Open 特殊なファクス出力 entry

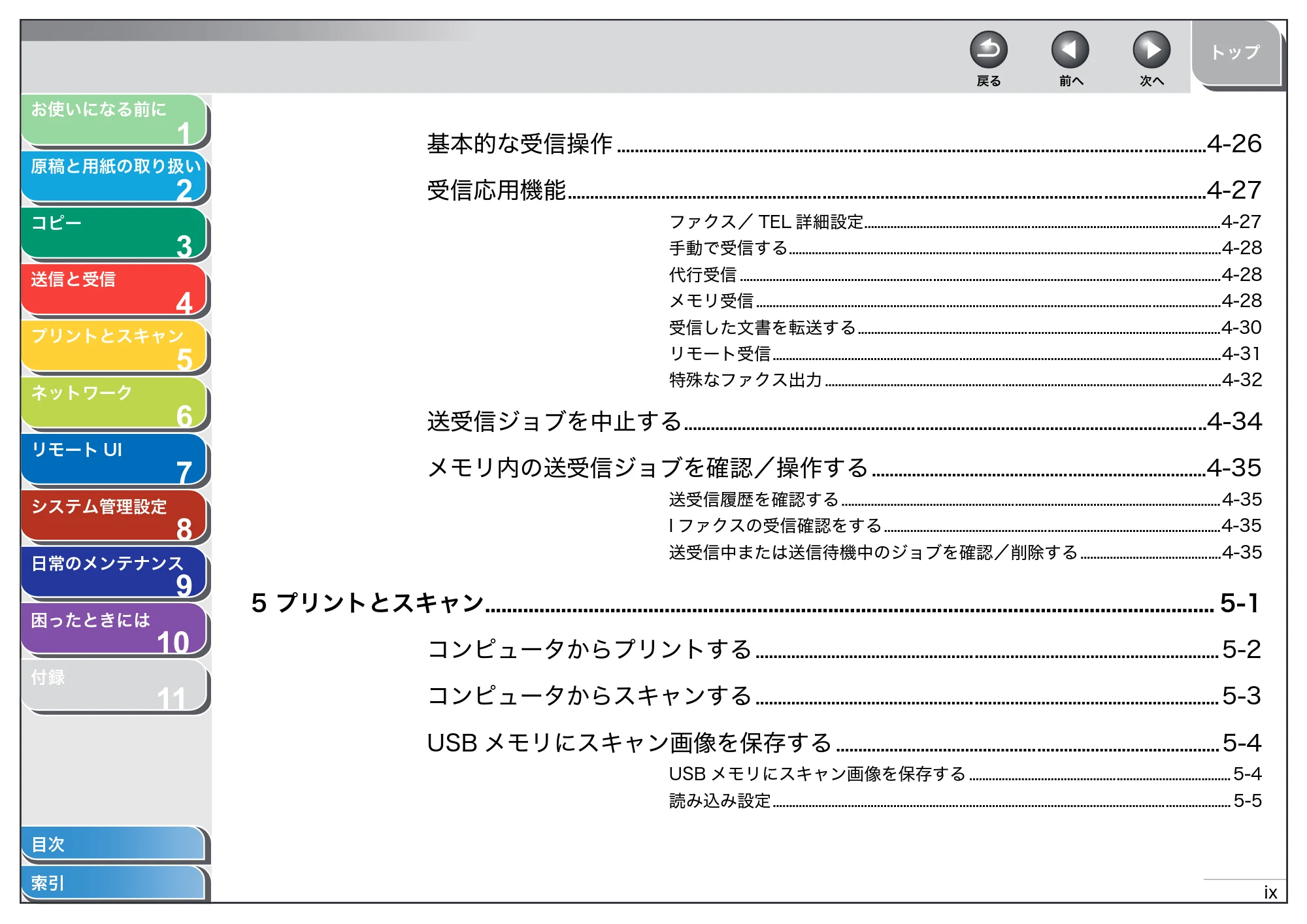[x=965, y=380]
